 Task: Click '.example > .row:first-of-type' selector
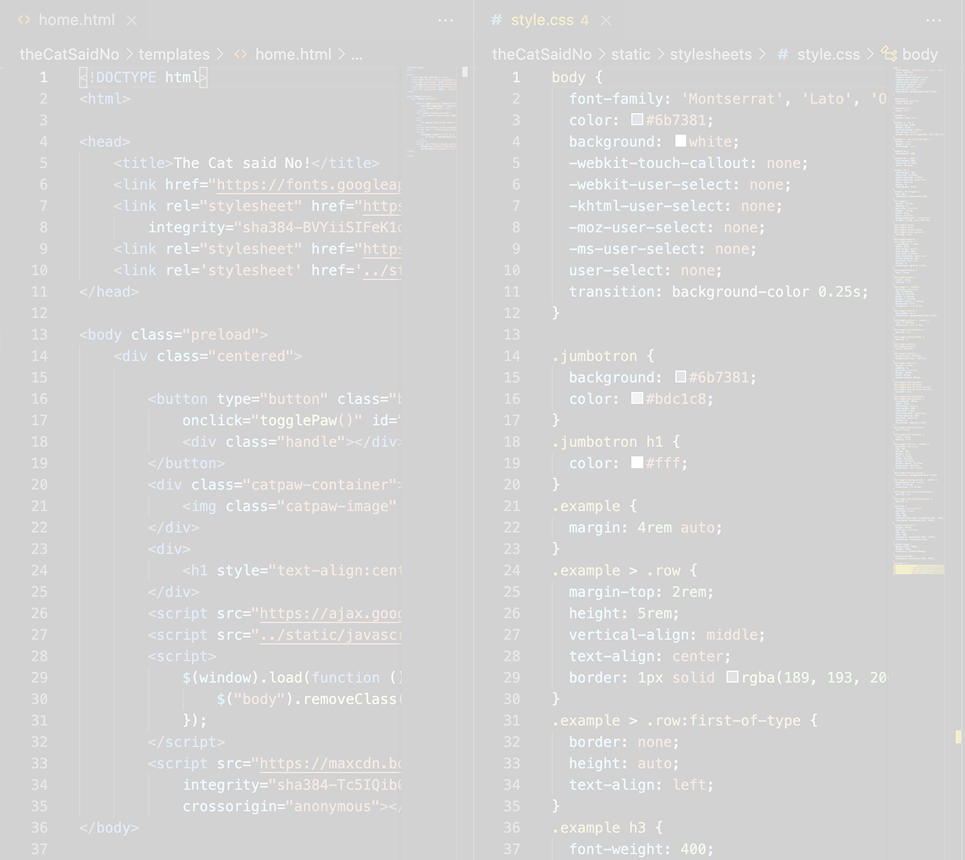(x=676, y=721)
